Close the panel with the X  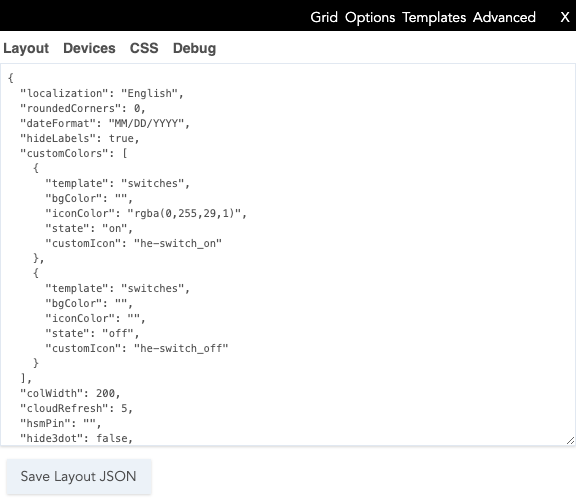[565, 17]
